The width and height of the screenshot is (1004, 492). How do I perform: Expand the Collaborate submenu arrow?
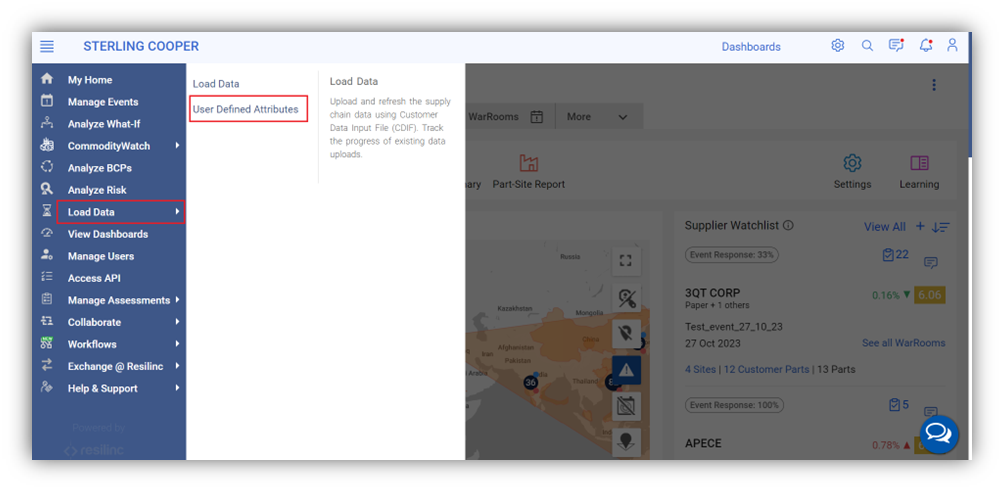(x=177, y=322)
